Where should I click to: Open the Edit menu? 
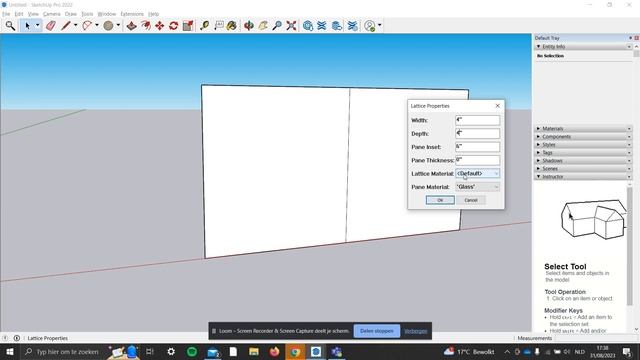19,14
